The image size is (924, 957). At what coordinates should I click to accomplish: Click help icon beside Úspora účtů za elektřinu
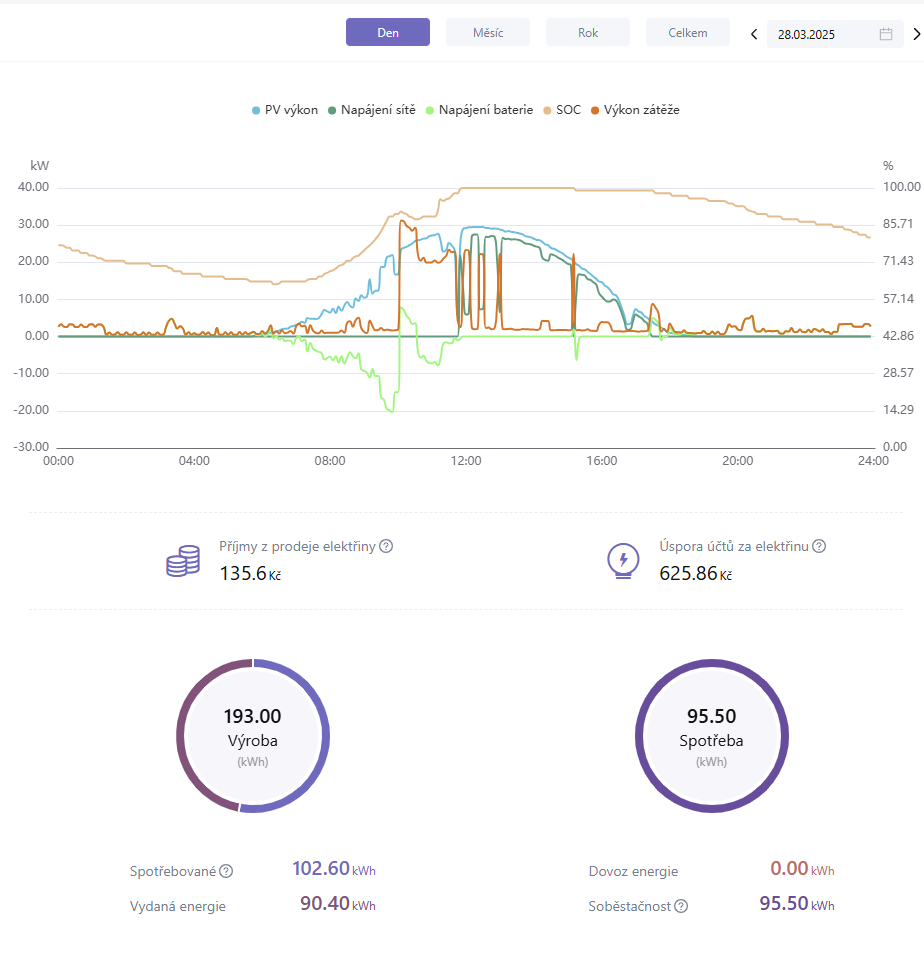coord(819,546)
